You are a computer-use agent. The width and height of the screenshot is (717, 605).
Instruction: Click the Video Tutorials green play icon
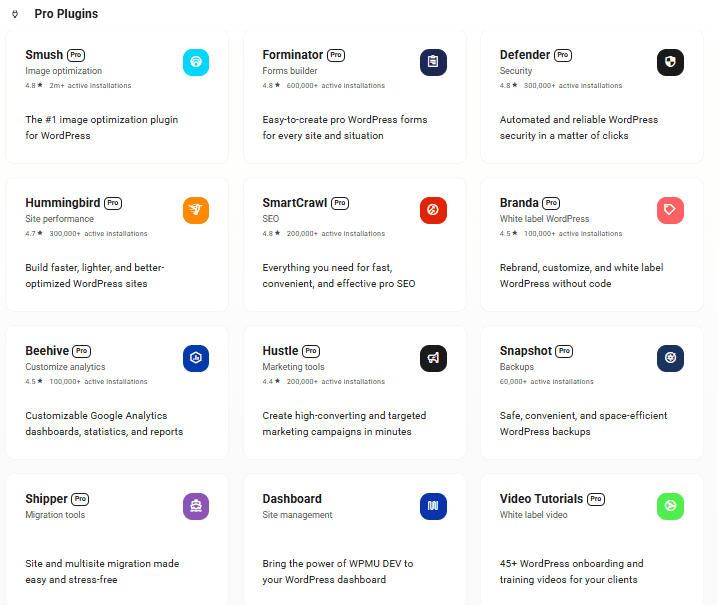(x=670, y=506)
